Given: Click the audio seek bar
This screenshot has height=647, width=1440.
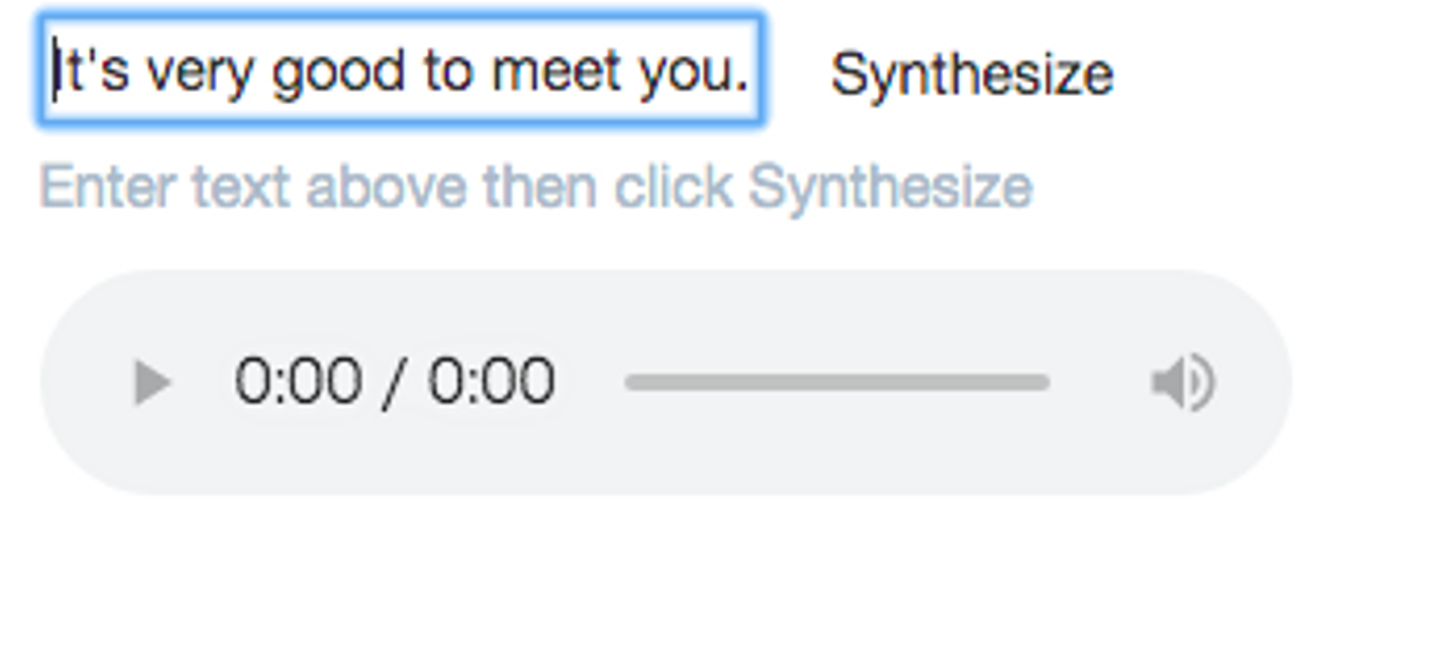Looking at the screenshot, I should click(836, 382).
